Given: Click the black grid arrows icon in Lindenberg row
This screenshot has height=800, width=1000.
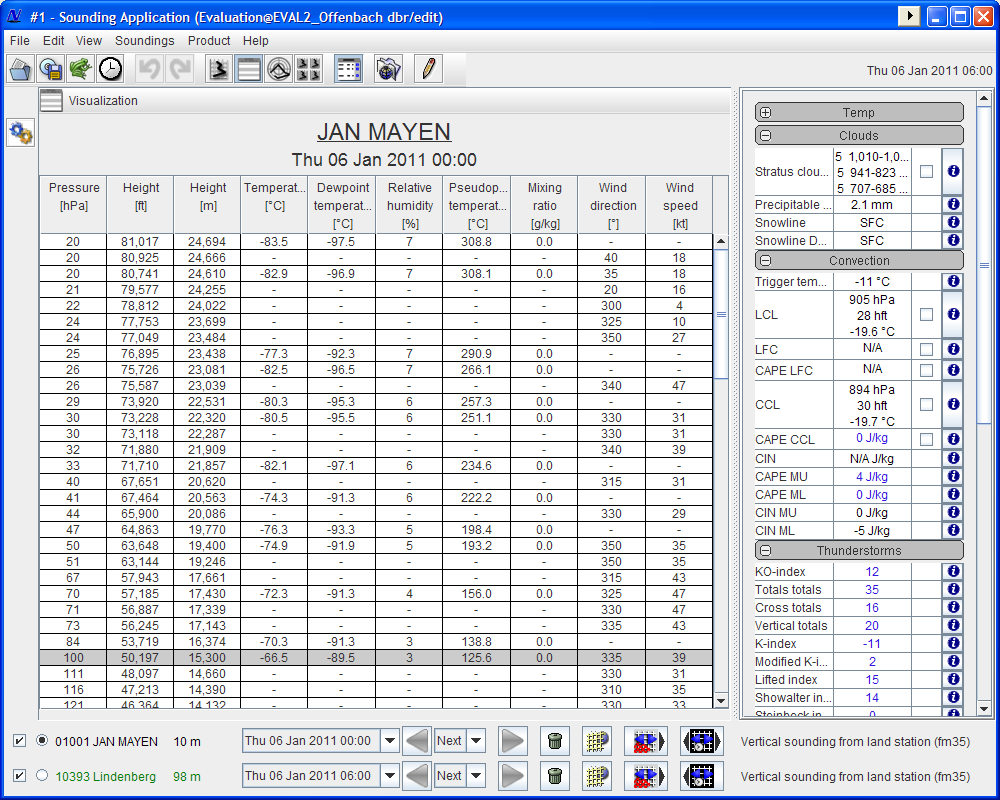Looking at the screenshot, I should (702, 776).
